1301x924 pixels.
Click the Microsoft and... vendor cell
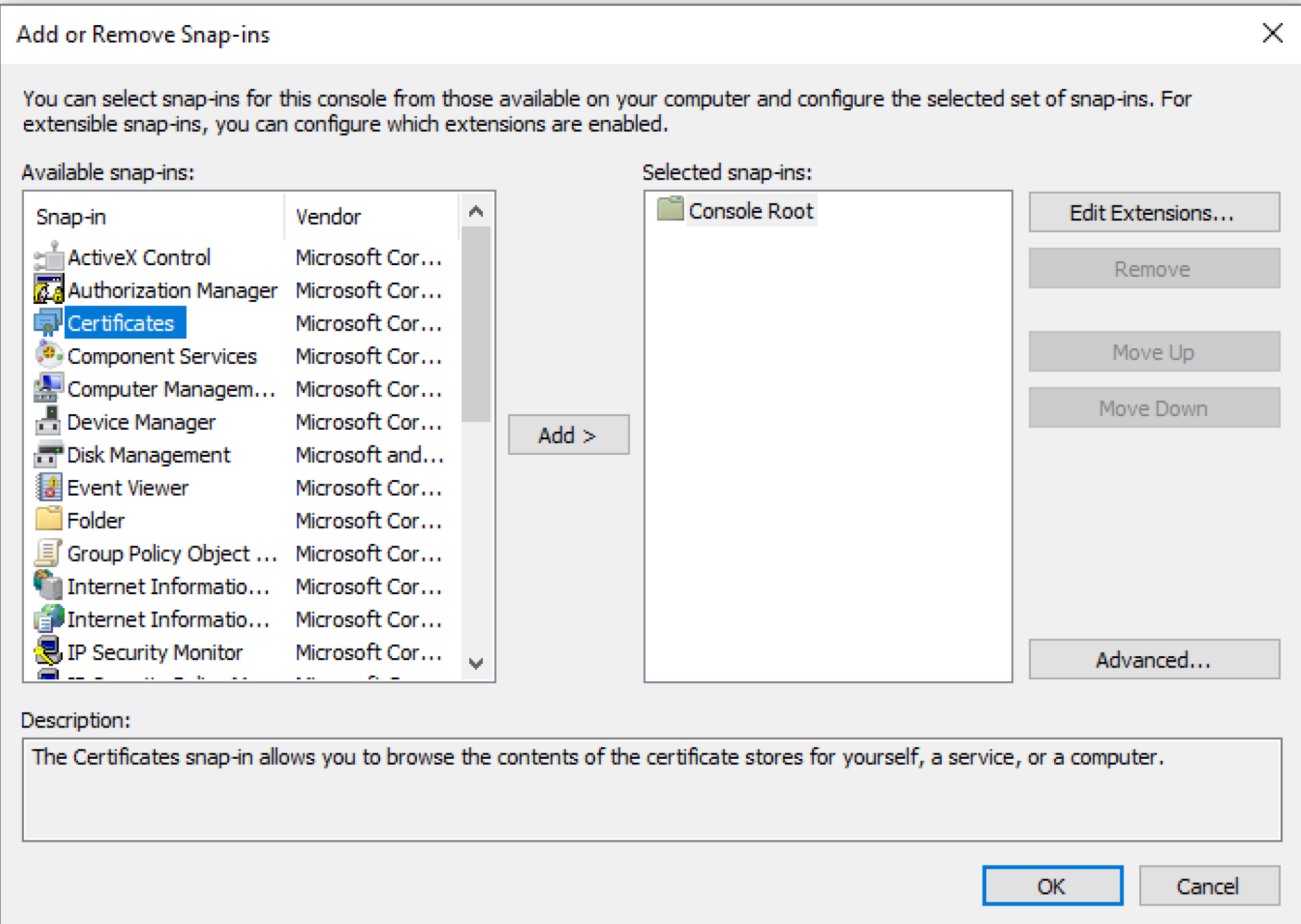[x=369, y=455]
